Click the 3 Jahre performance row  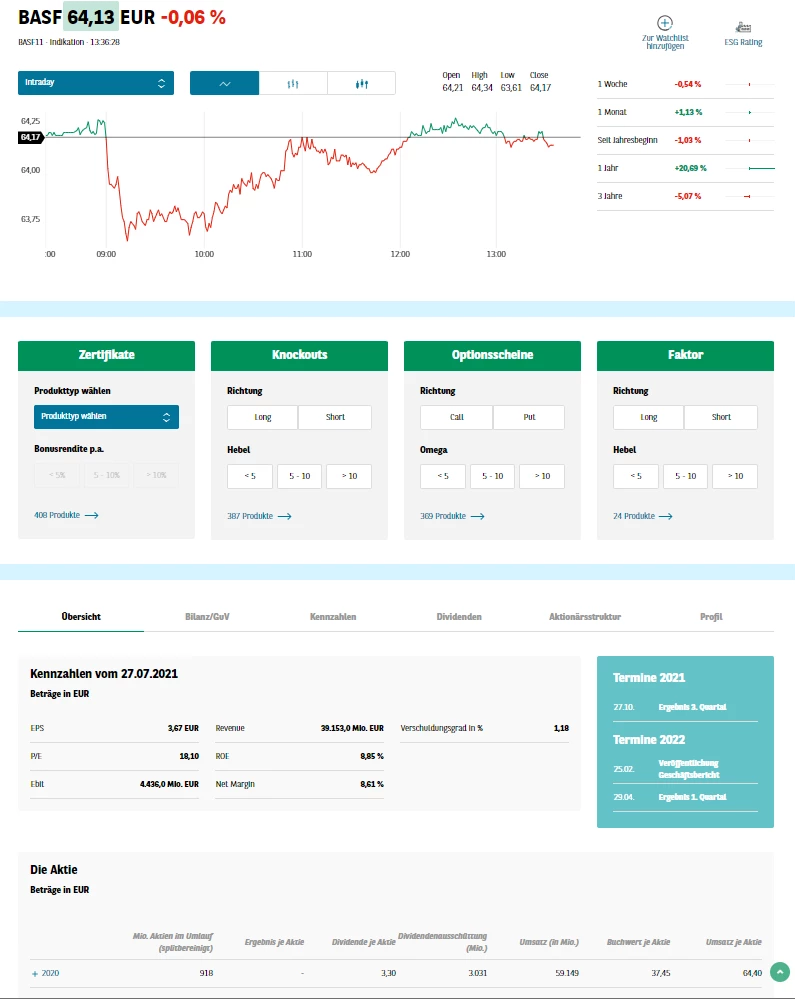[x=686, y=196]
